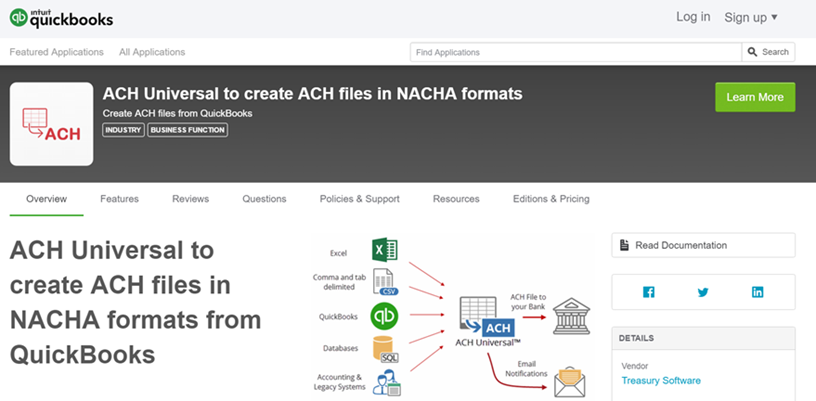Click the INDUSTRY tag

[123, 130]
